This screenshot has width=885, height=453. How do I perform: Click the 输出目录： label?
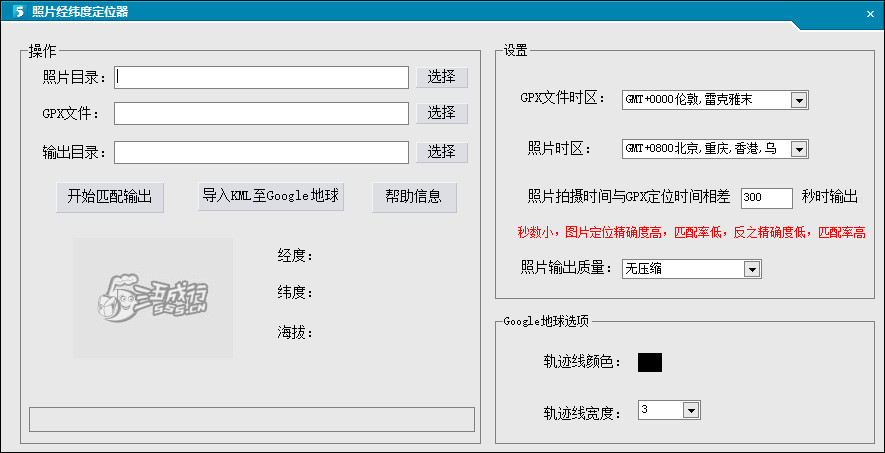tap(75, 152)
